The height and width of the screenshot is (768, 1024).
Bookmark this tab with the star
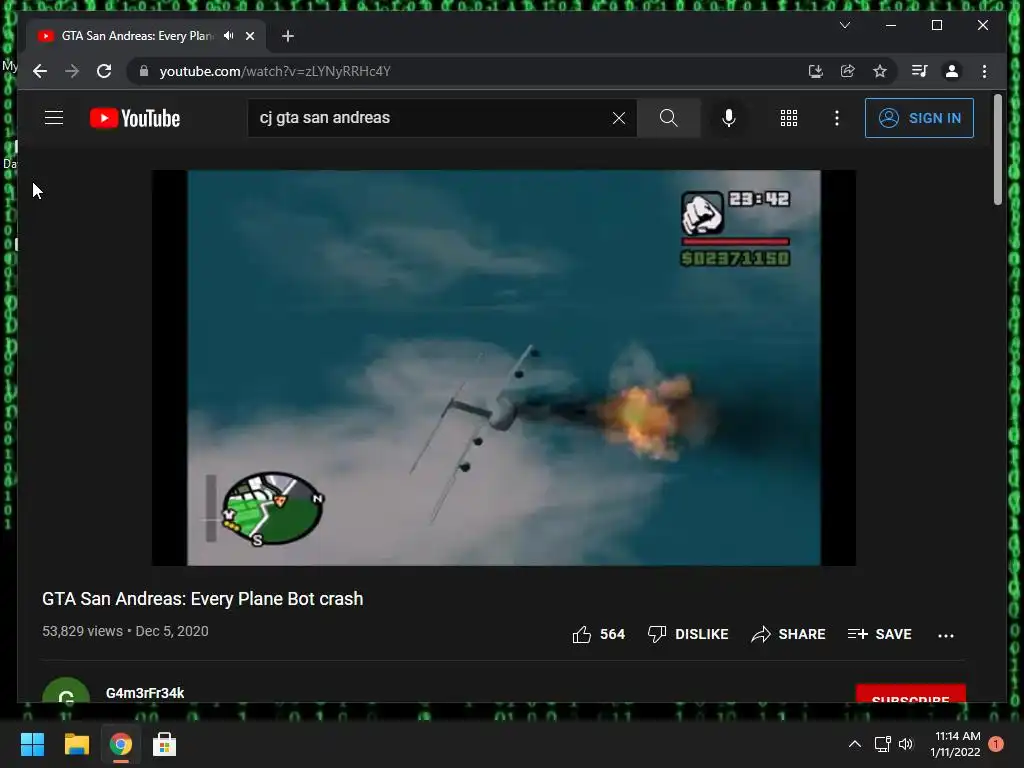coord(880,71)
